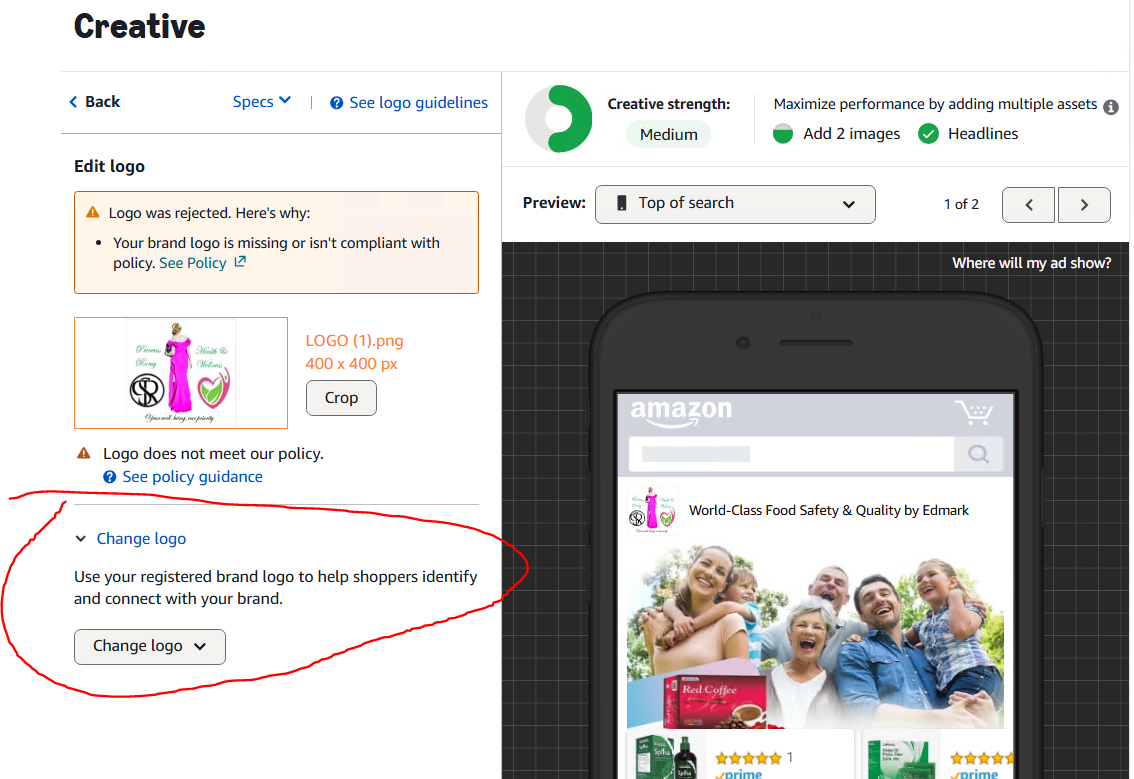Click the half-filled Add 2 images status icon
Image resolution: width=1134 pixels, height=779 pixels.
point(783,134)
